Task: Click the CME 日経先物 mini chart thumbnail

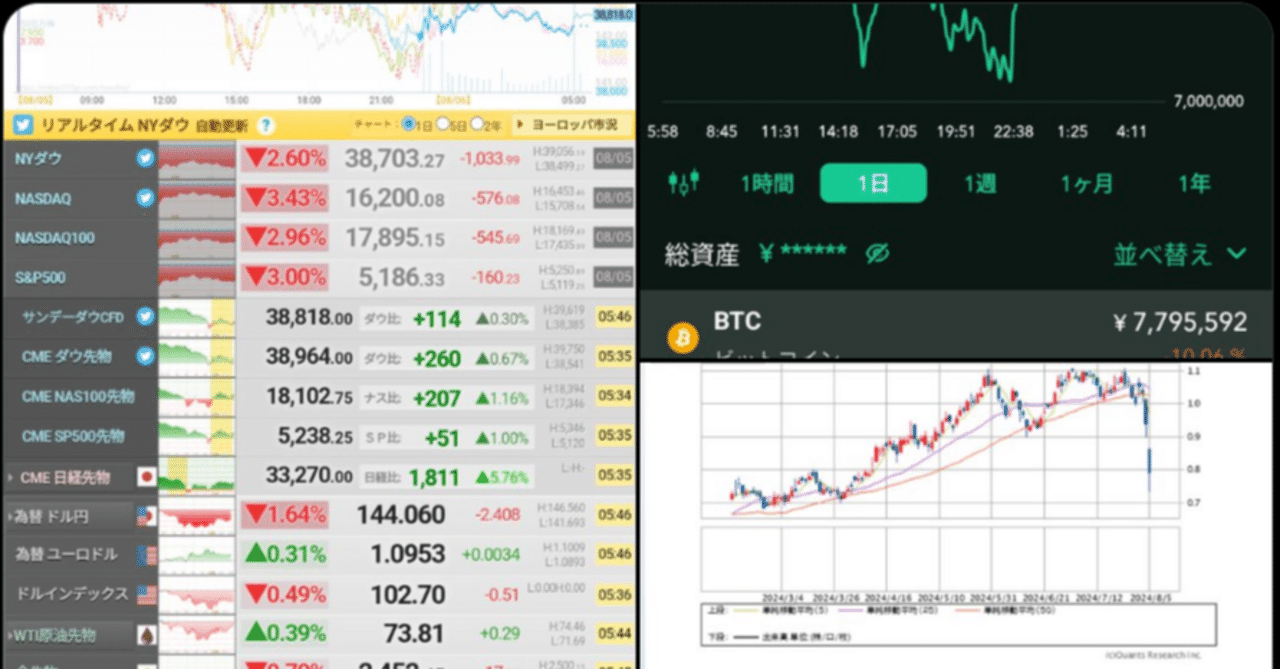Action: click(197, 476)
